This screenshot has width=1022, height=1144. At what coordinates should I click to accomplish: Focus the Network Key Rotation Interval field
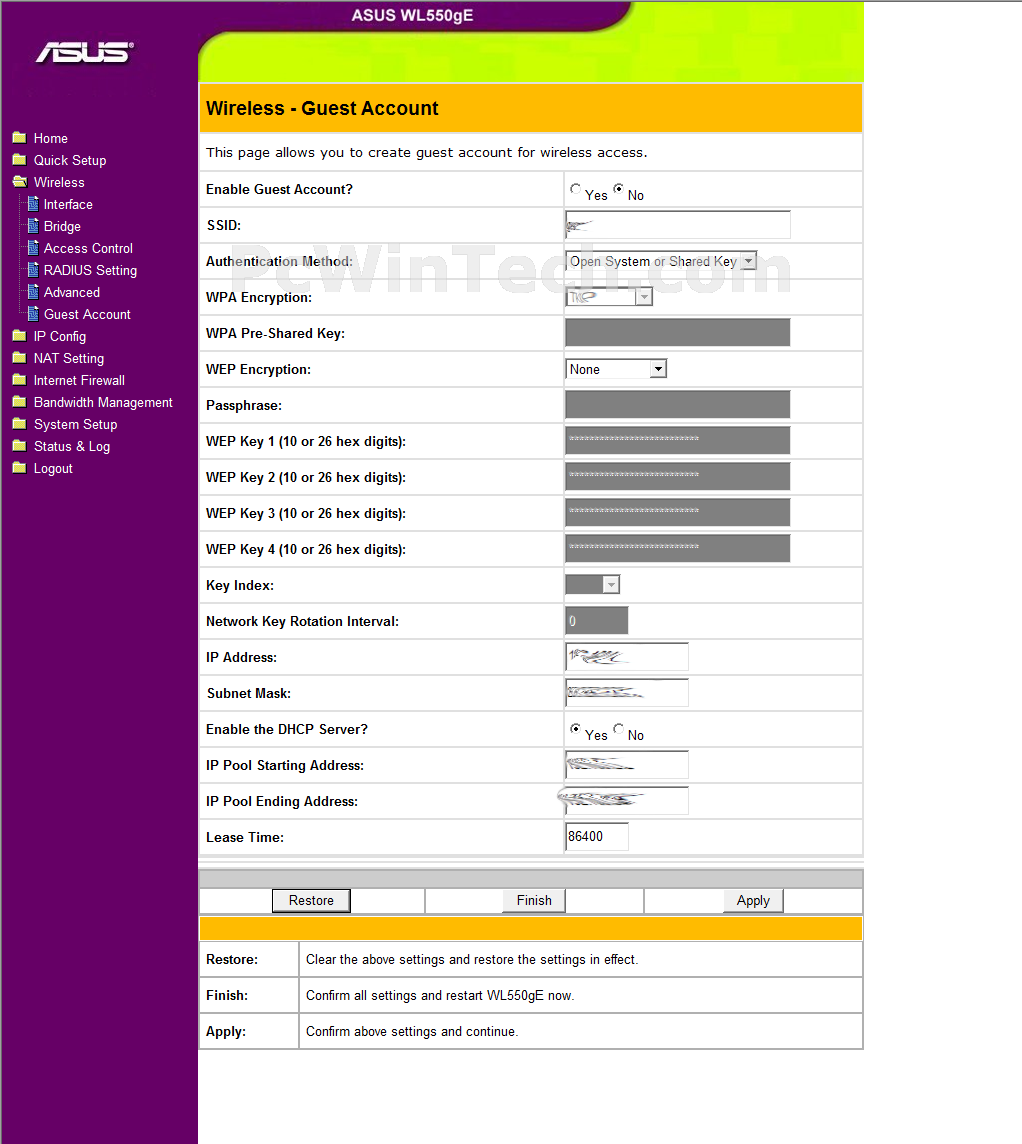tap(597, 620)
